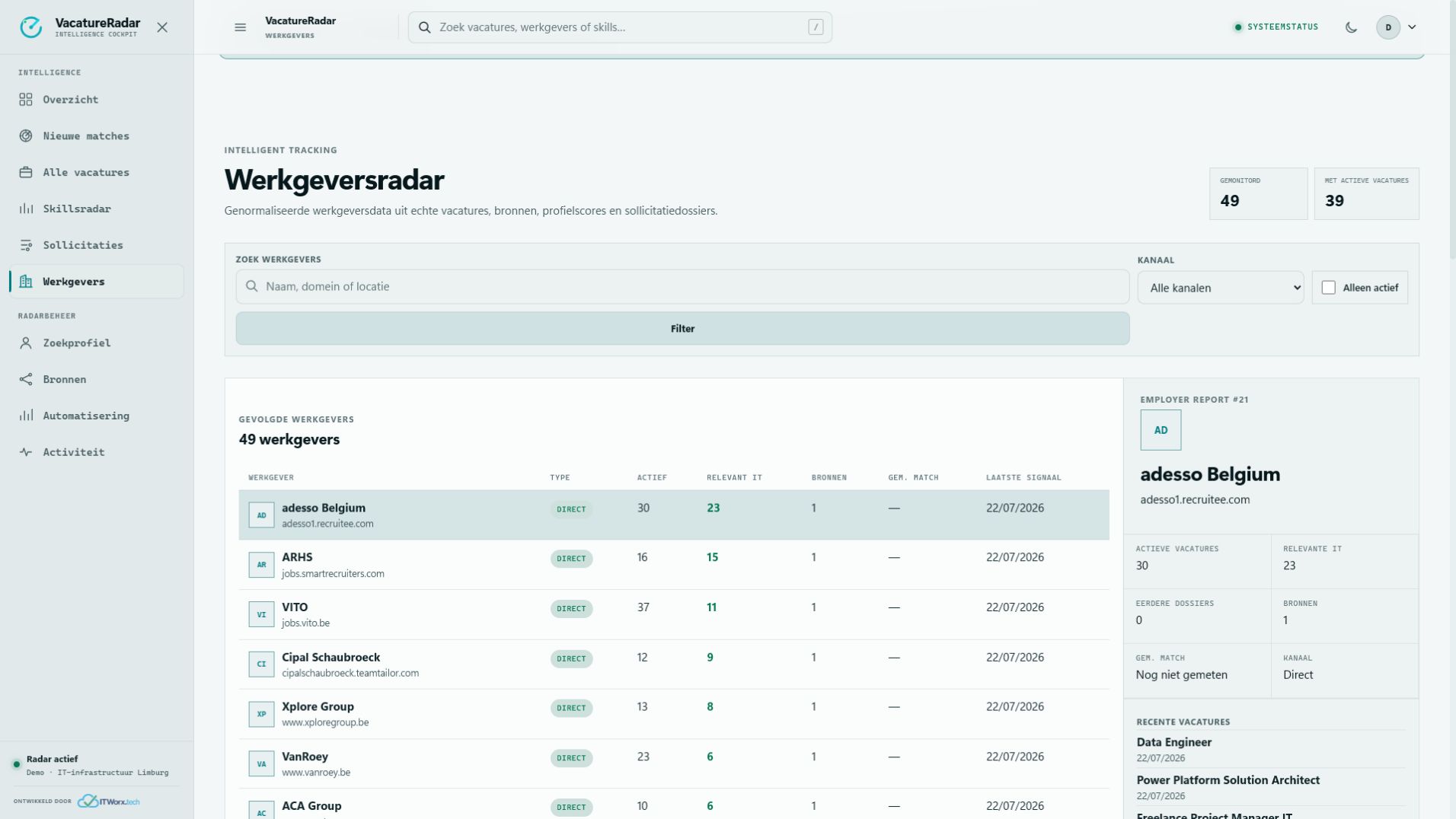Click the DIRECT badge in VITO row
The height and width of the screenshot is (819, 1456).
click(571, 609)
